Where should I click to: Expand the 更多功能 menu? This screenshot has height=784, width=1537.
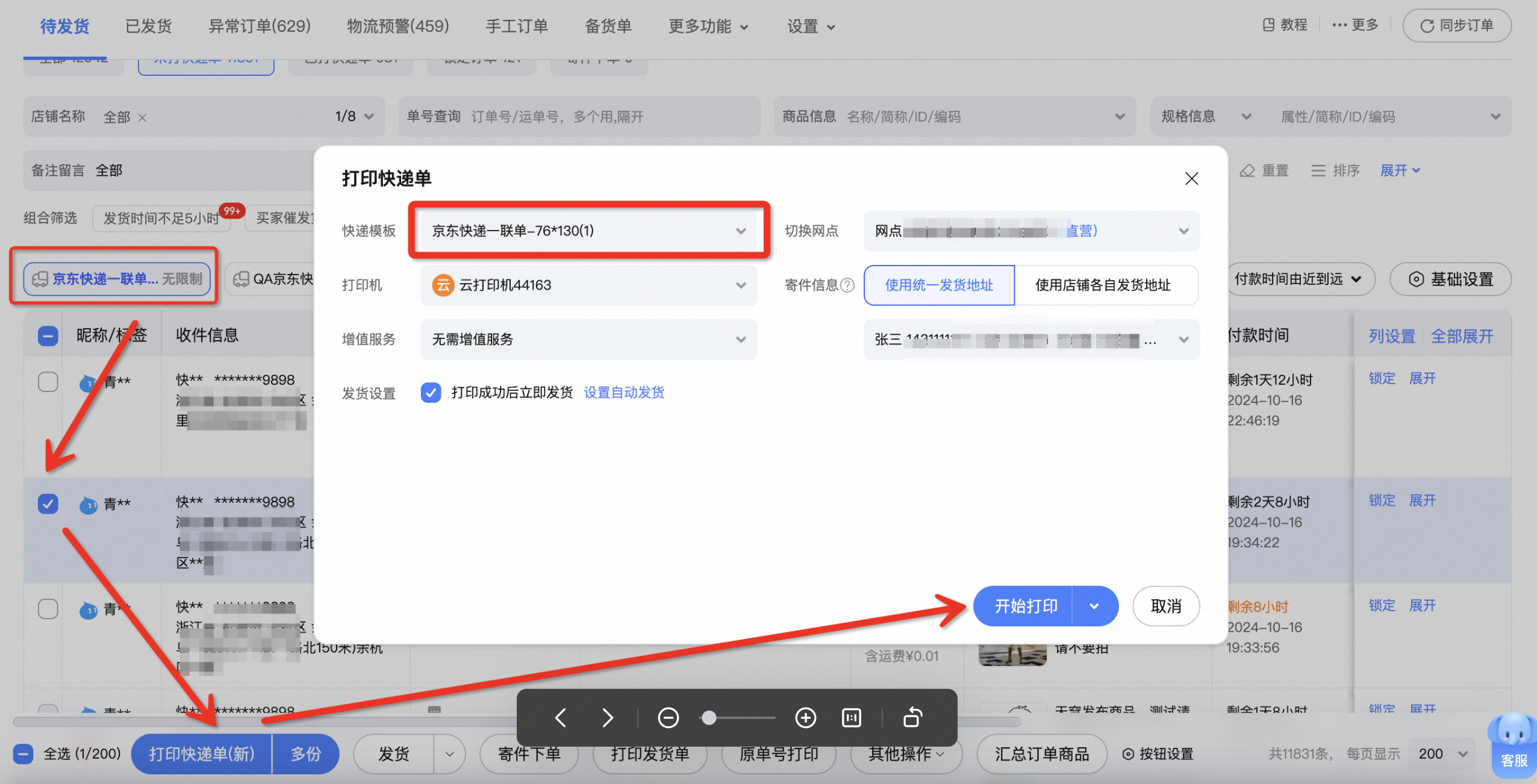[x=708, y=26]
